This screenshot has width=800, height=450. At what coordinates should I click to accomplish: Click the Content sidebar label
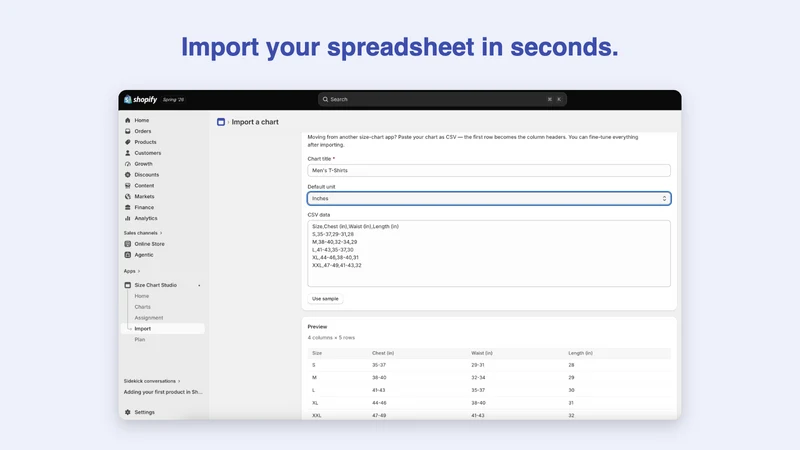tap(144, 186)
